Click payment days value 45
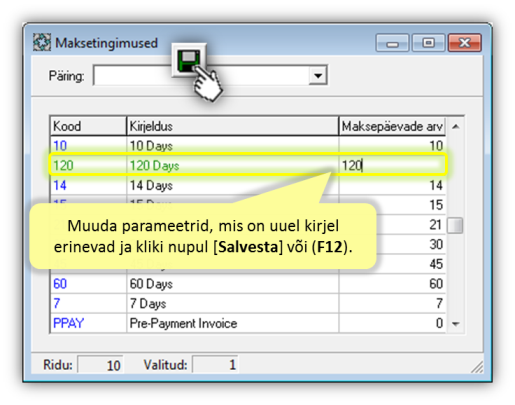515x405 pixels. 436,264
